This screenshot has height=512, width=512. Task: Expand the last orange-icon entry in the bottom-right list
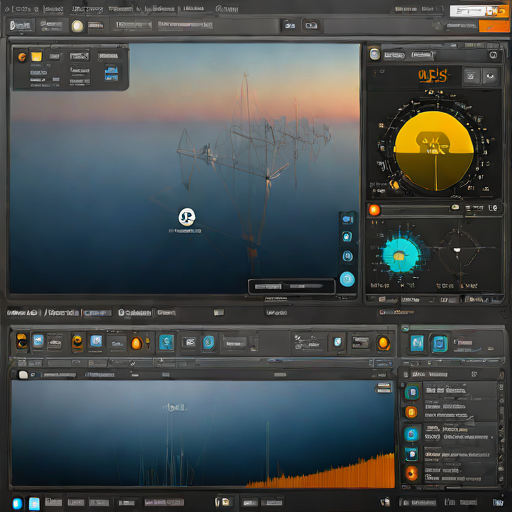[x=451, y=473]
